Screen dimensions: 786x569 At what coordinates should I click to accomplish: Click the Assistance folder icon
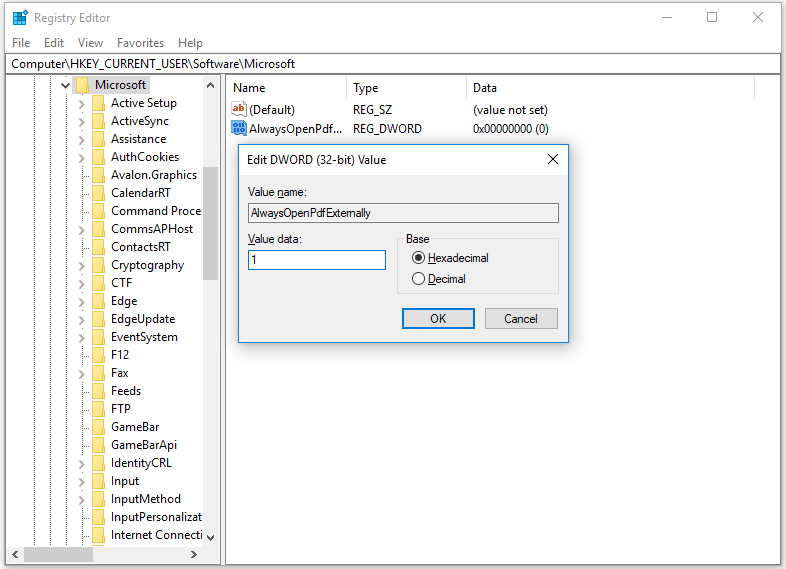coord(98,139)
